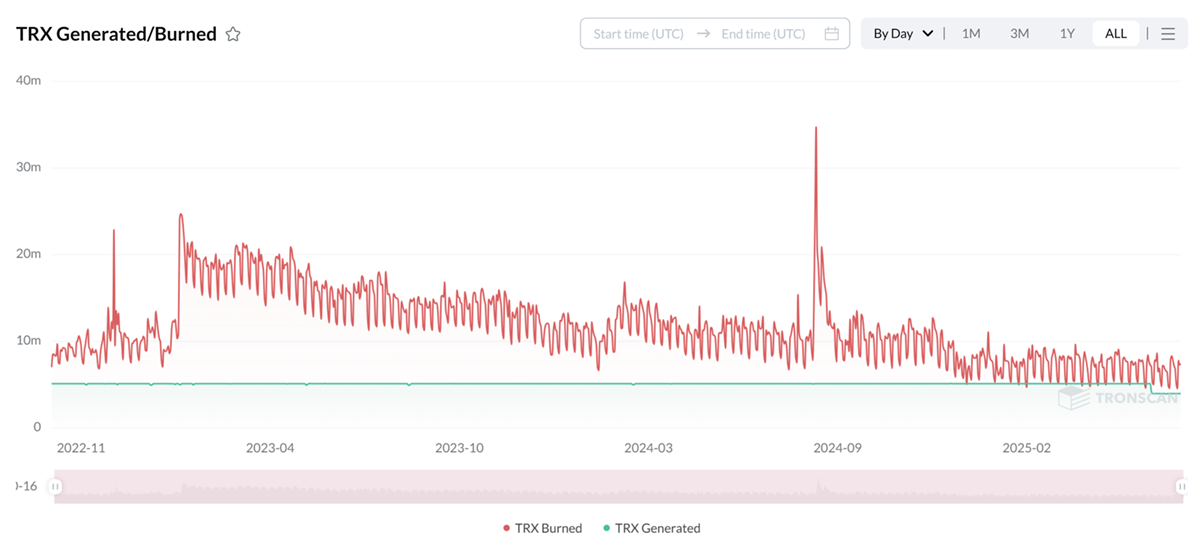
Task: Click the zoom range selector bar
Action: [x=619, y=486]
